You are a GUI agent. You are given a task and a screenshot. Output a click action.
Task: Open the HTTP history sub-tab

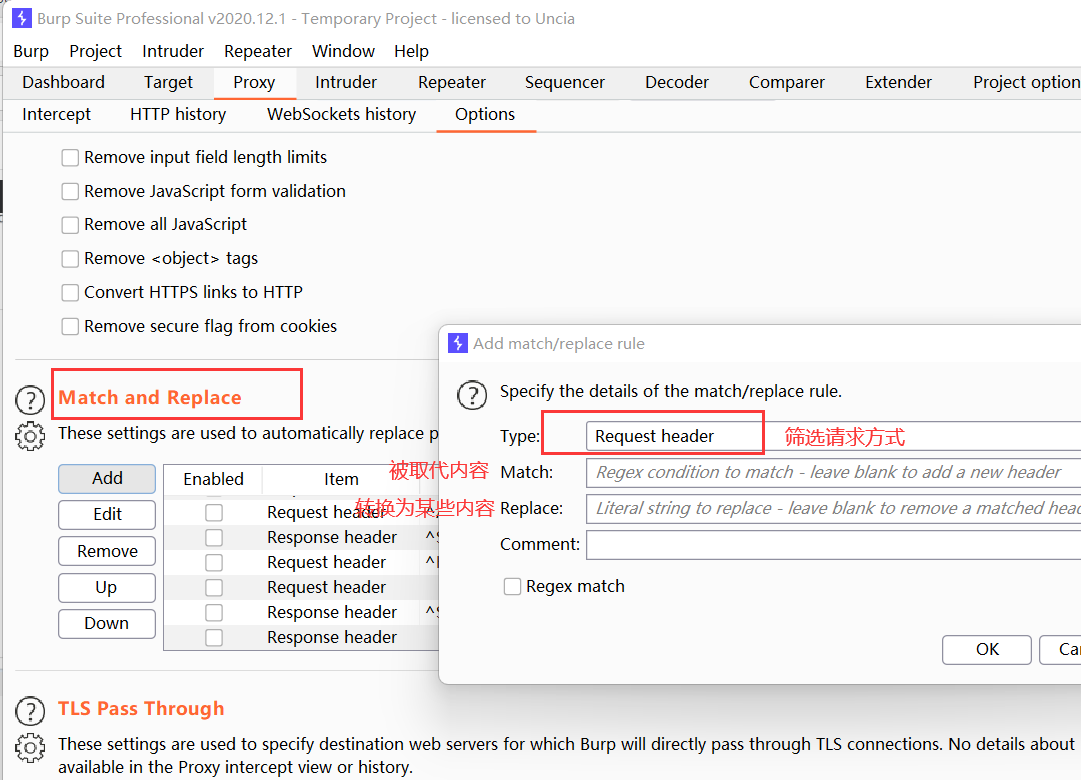(x=178, y=114)
